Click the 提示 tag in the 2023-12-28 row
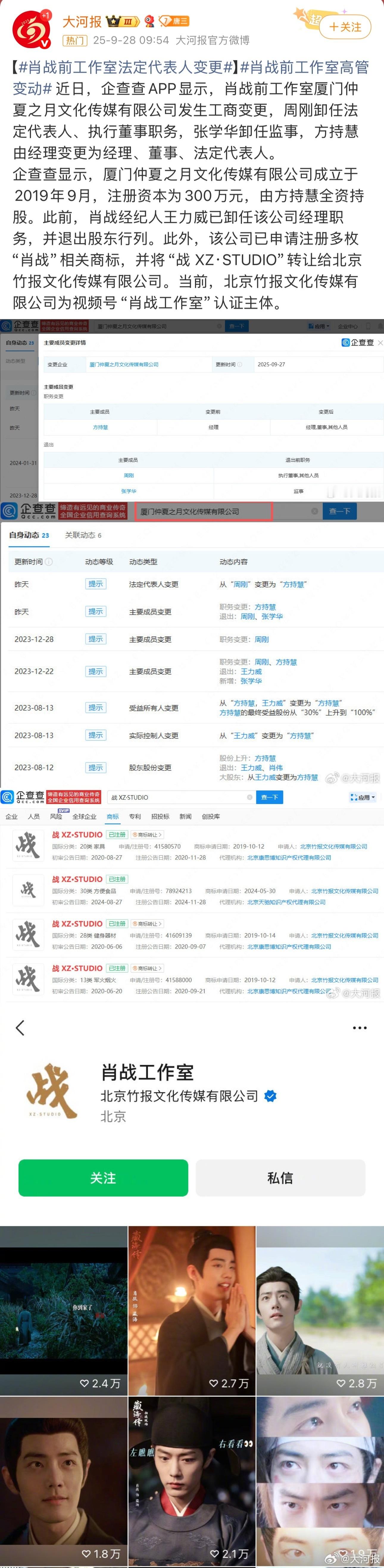Image resolution: width=384 pixels, height=1568 pixels. pos(96,639)
